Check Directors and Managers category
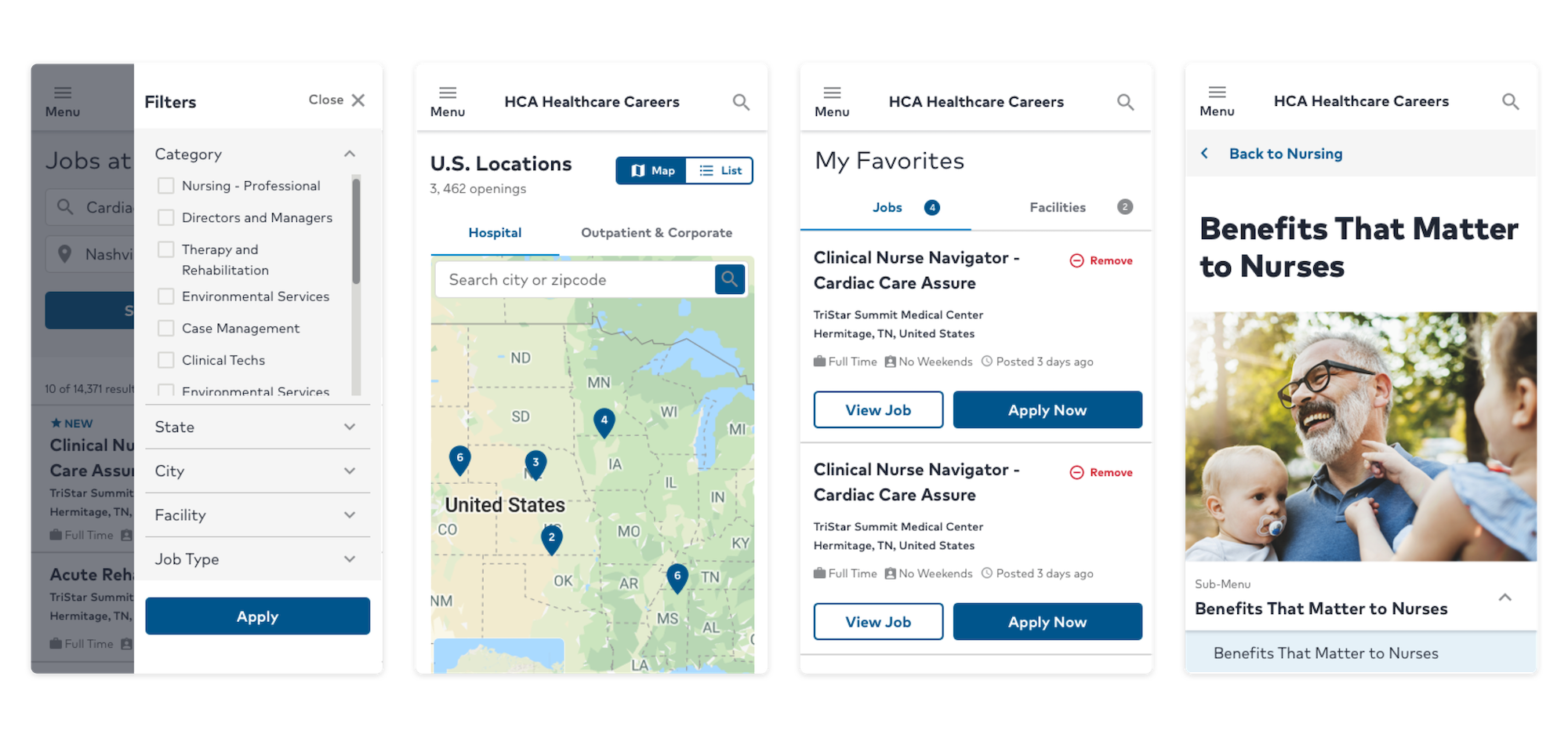The width and height of the screenshot is (1568, 738). coord(165,217)
